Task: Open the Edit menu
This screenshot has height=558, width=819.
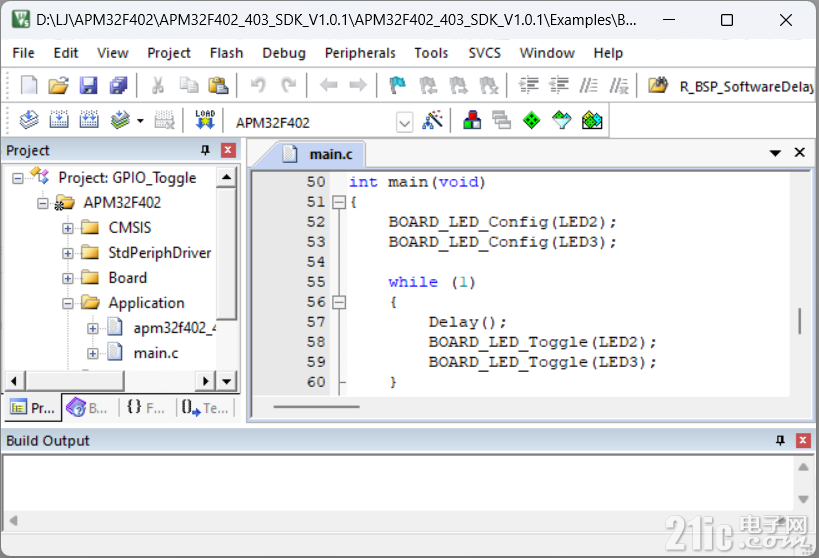Action: pos(66,53)
